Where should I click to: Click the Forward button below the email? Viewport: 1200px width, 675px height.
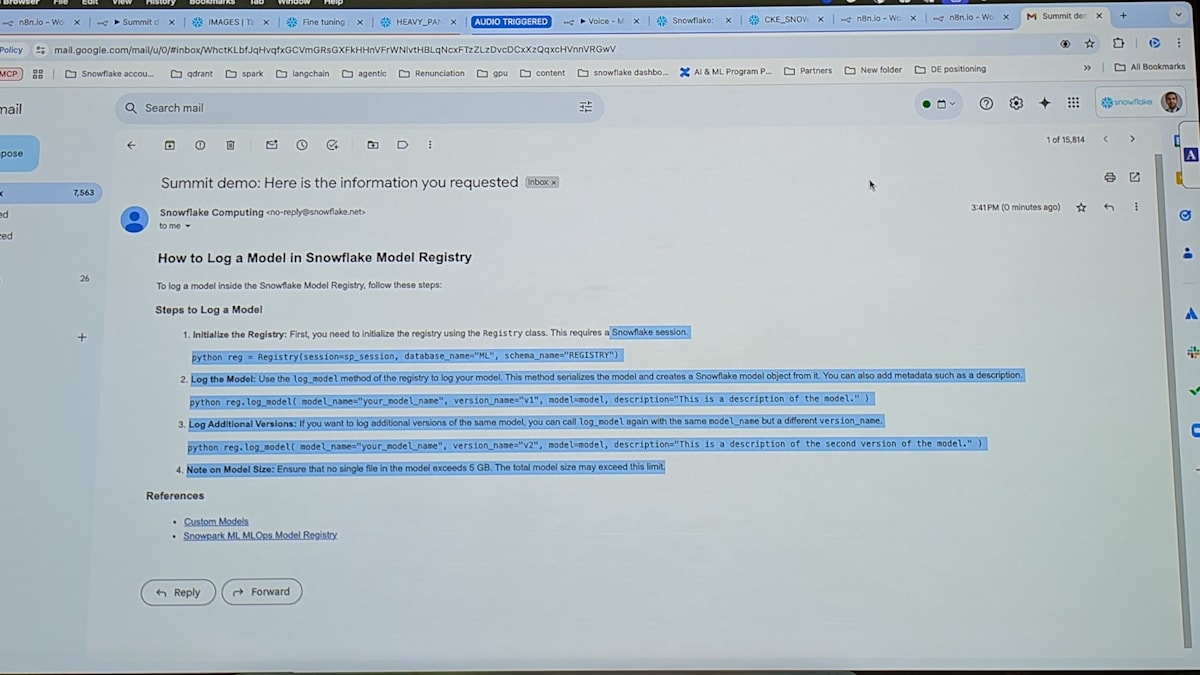pos(262,592)
